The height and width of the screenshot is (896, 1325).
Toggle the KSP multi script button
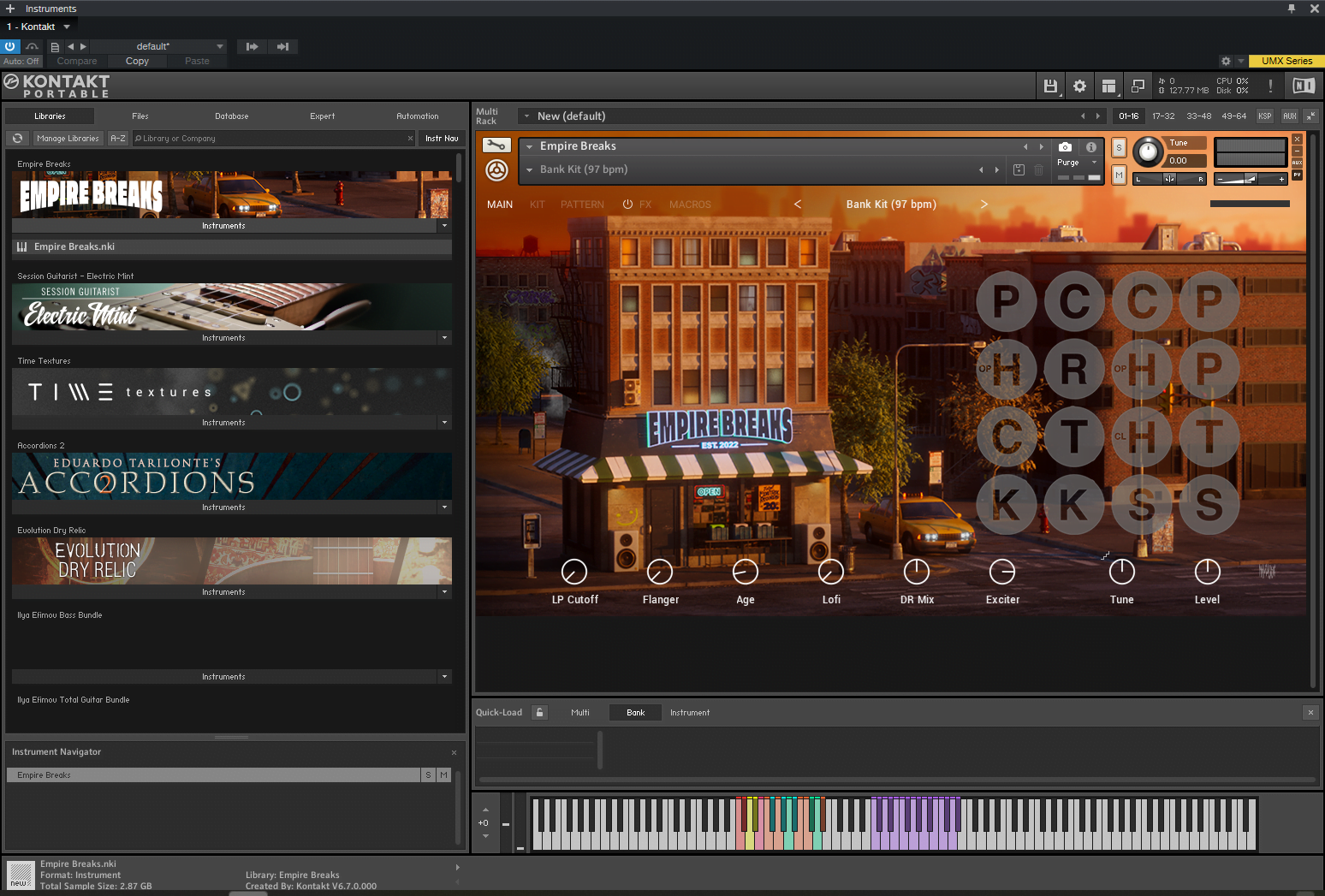[1265, 116]
